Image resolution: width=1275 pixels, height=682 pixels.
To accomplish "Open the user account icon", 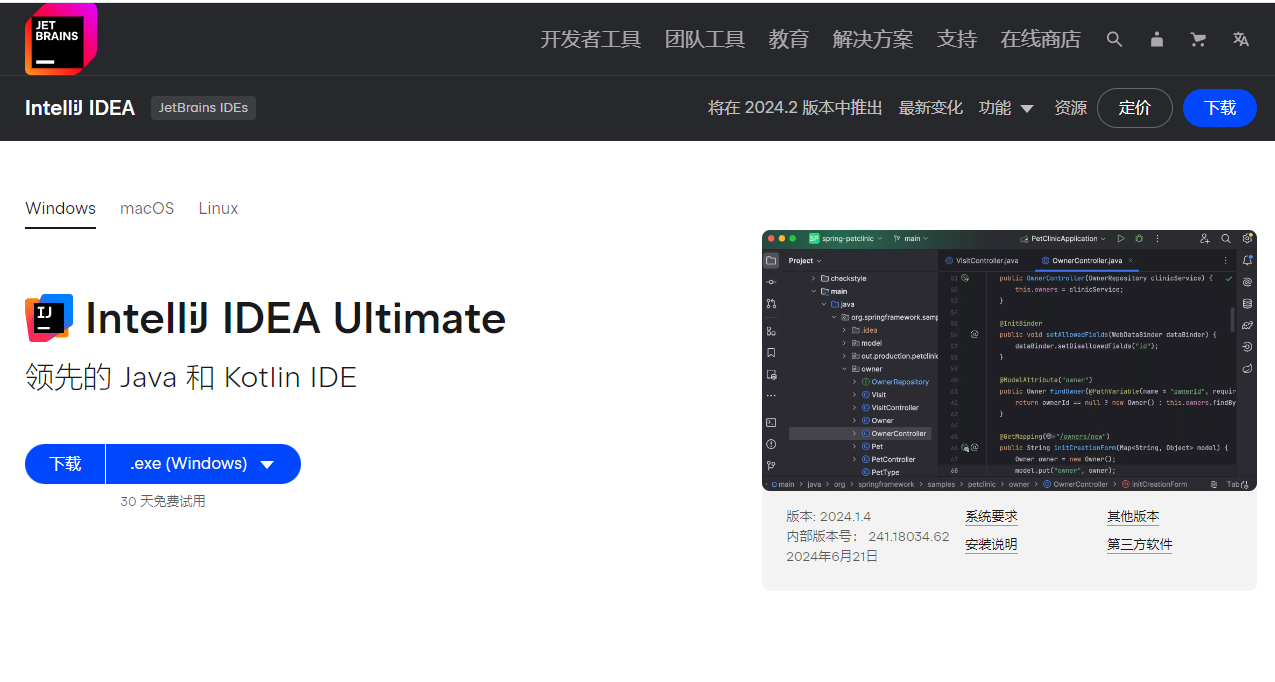I will point(1157,39).
